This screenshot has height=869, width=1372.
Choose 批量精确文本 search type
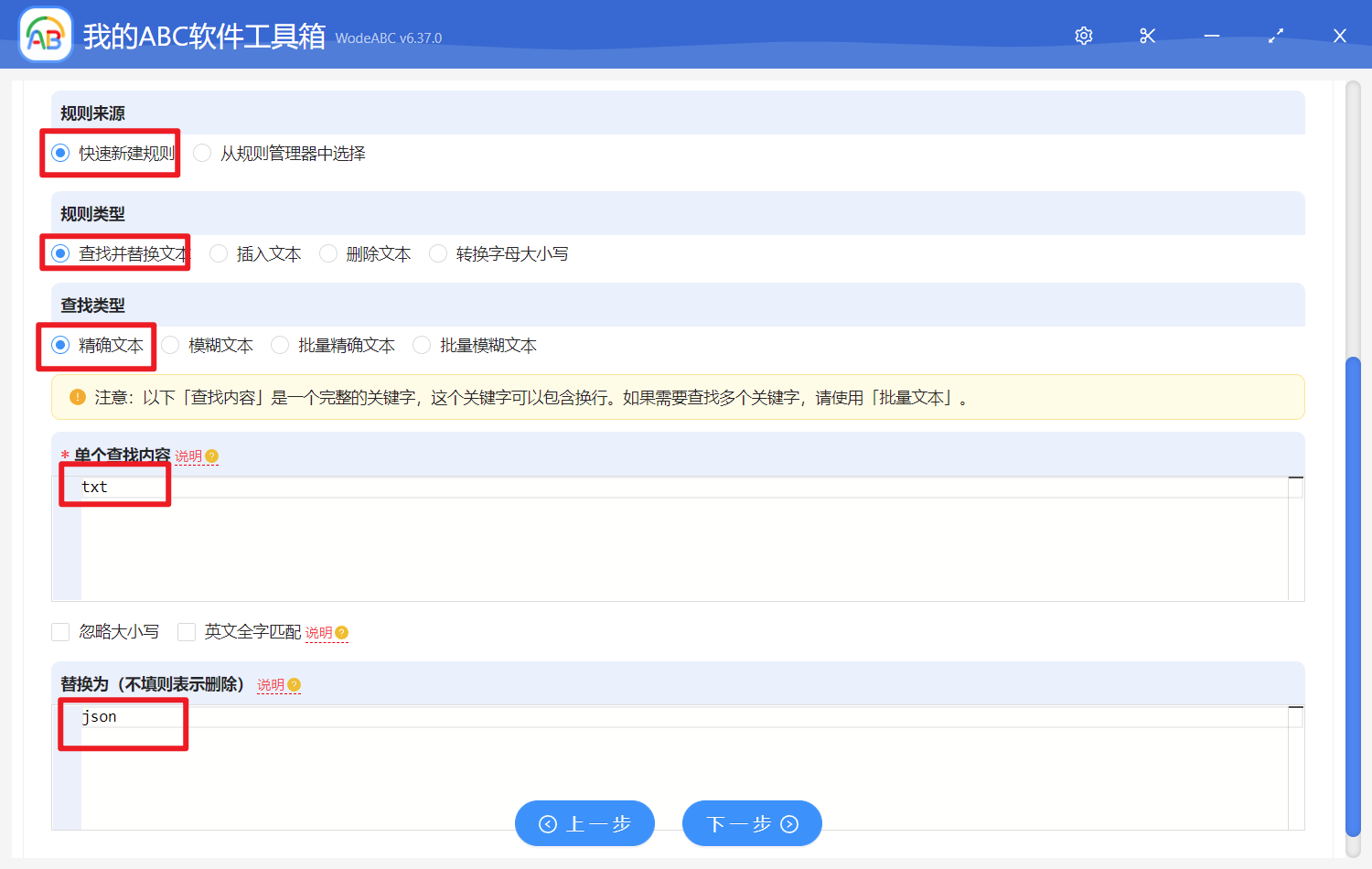pos(280,345)
